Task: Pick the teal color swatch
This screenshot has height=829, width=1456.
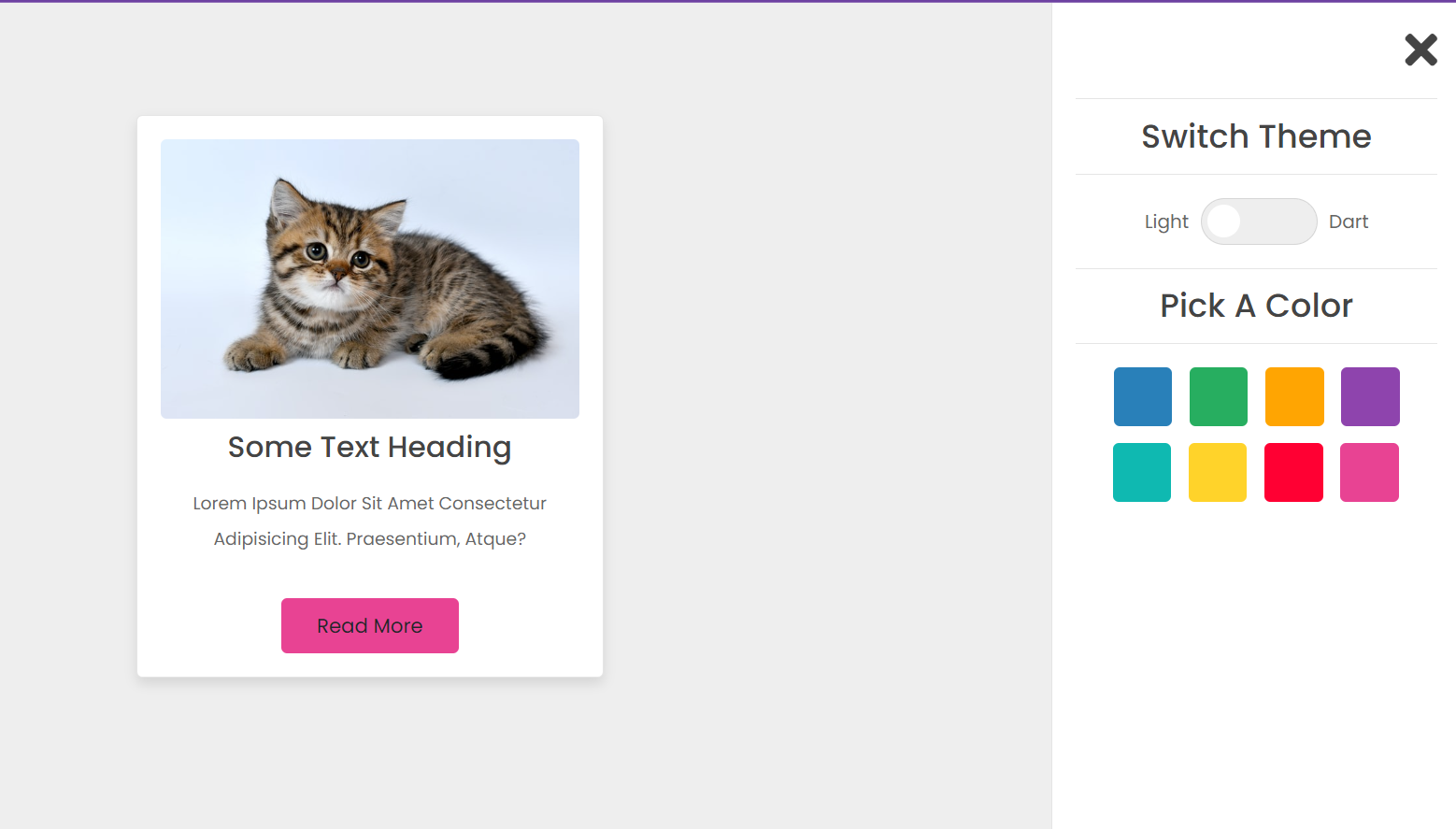Action: tap(1142, 472)
